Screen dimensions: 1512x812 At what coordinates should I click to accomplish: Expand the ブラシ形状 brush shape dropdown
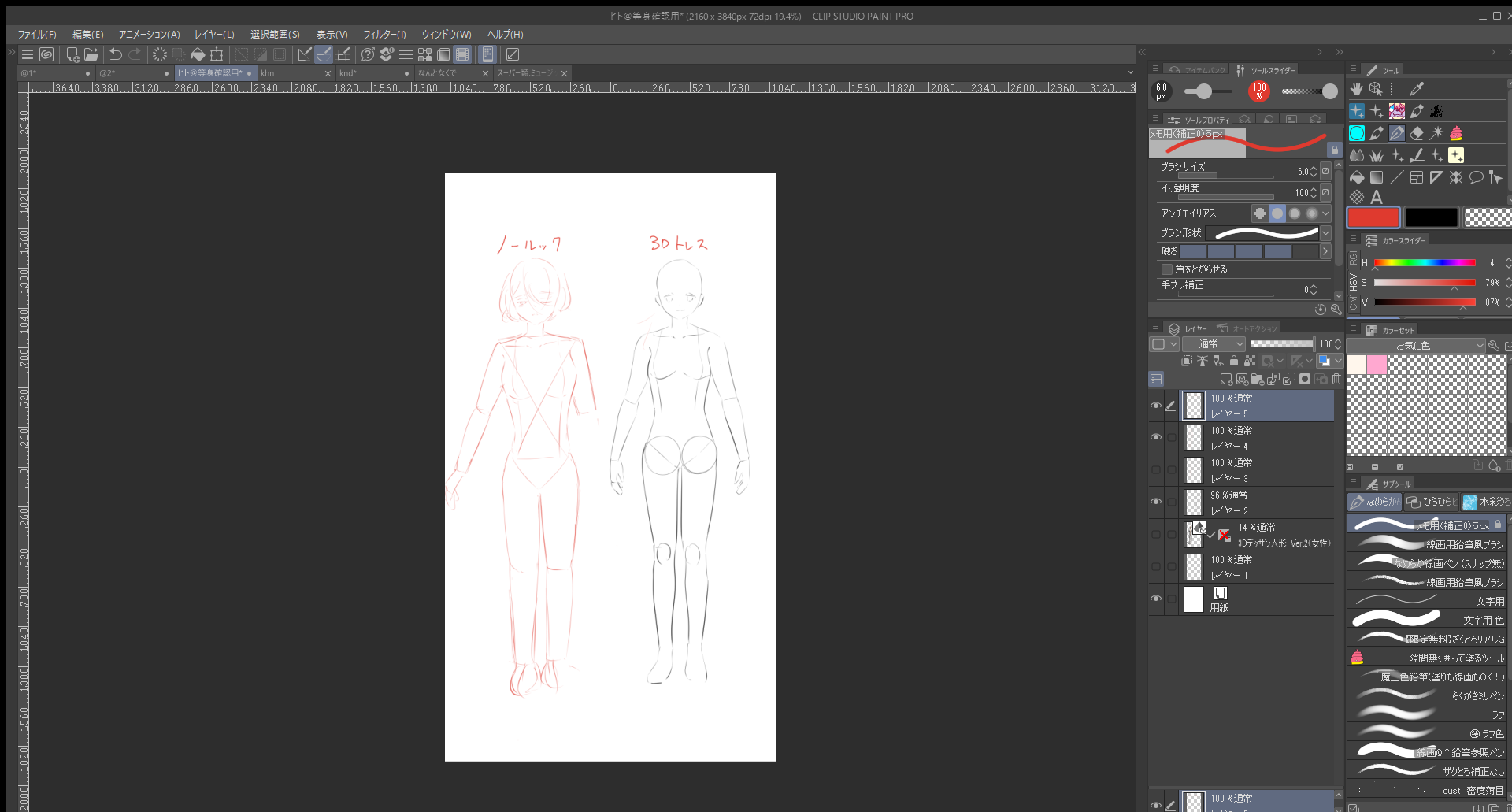1325,233
